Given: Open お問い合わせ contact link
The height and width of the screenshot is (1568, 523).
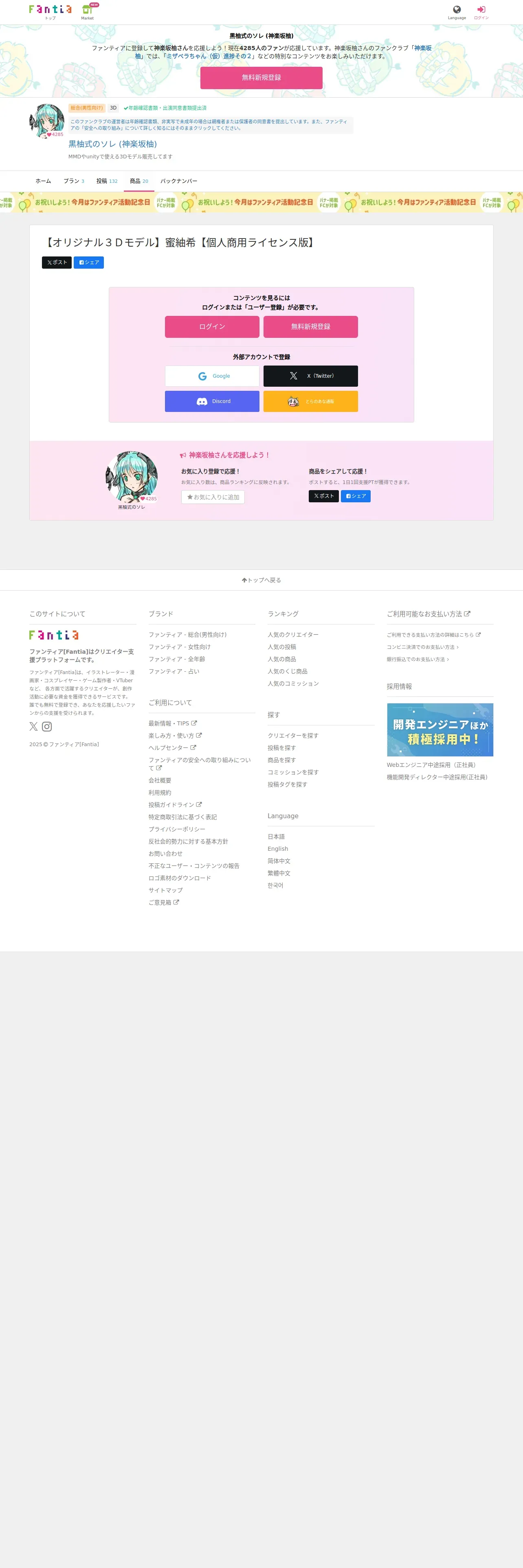Looking at the screenshot, I should [166, 854].
